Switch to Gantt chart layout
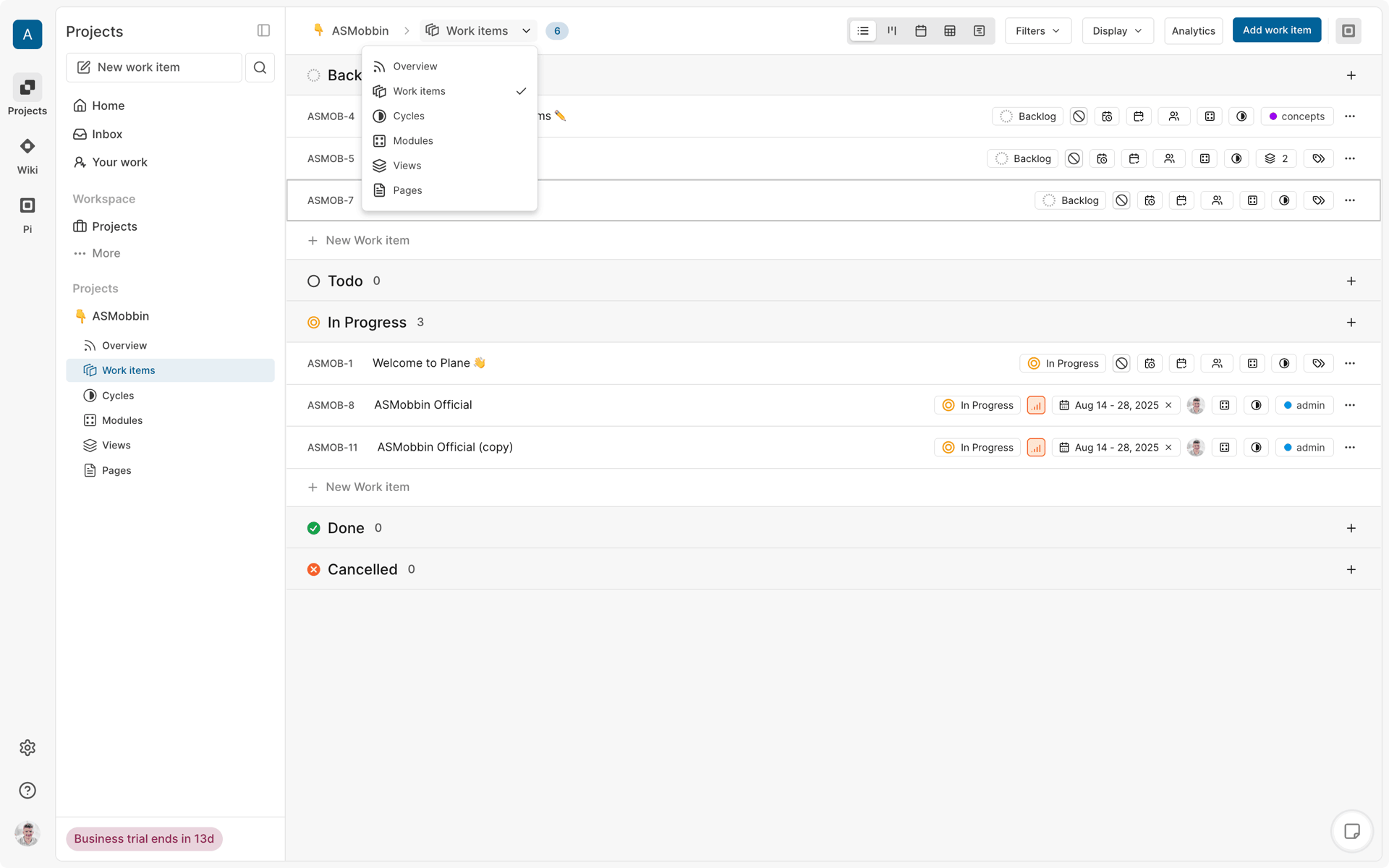 (x=979, y=31)
